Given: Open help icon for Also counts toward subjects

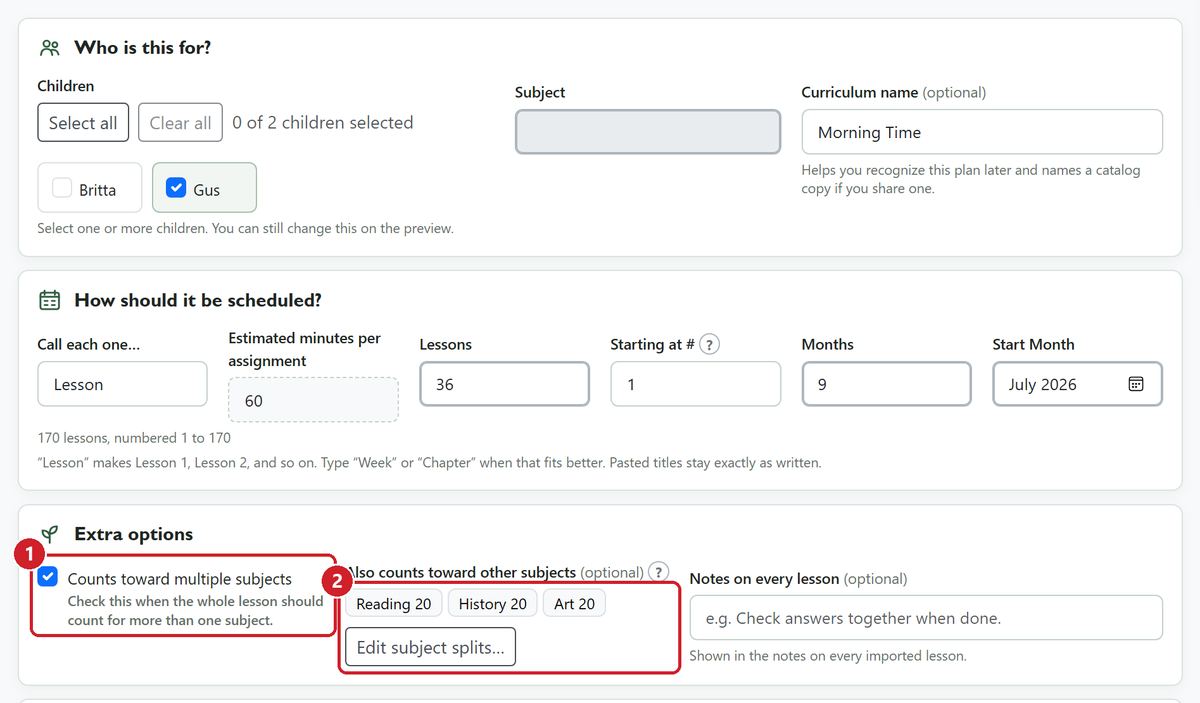Looking at the screenshot, I should click(658, 572).
